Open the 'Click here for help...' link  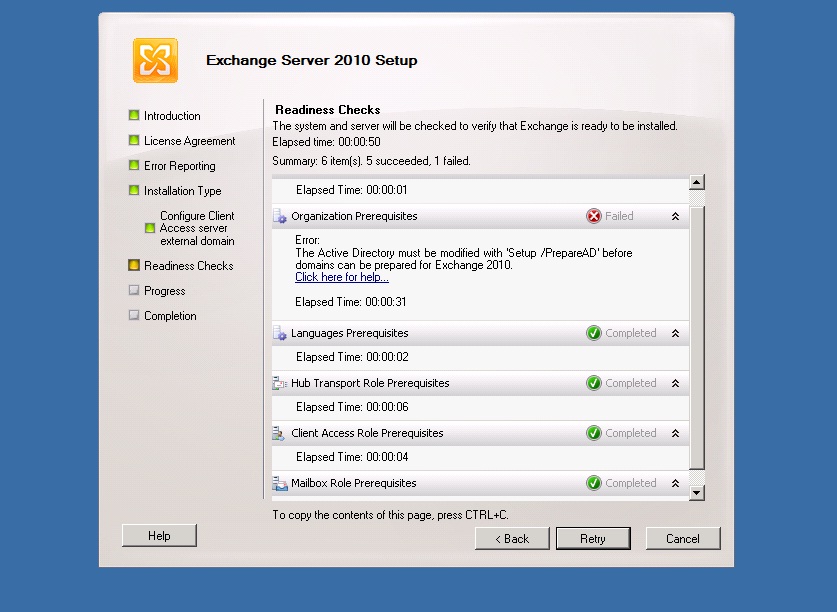[342, 277]
